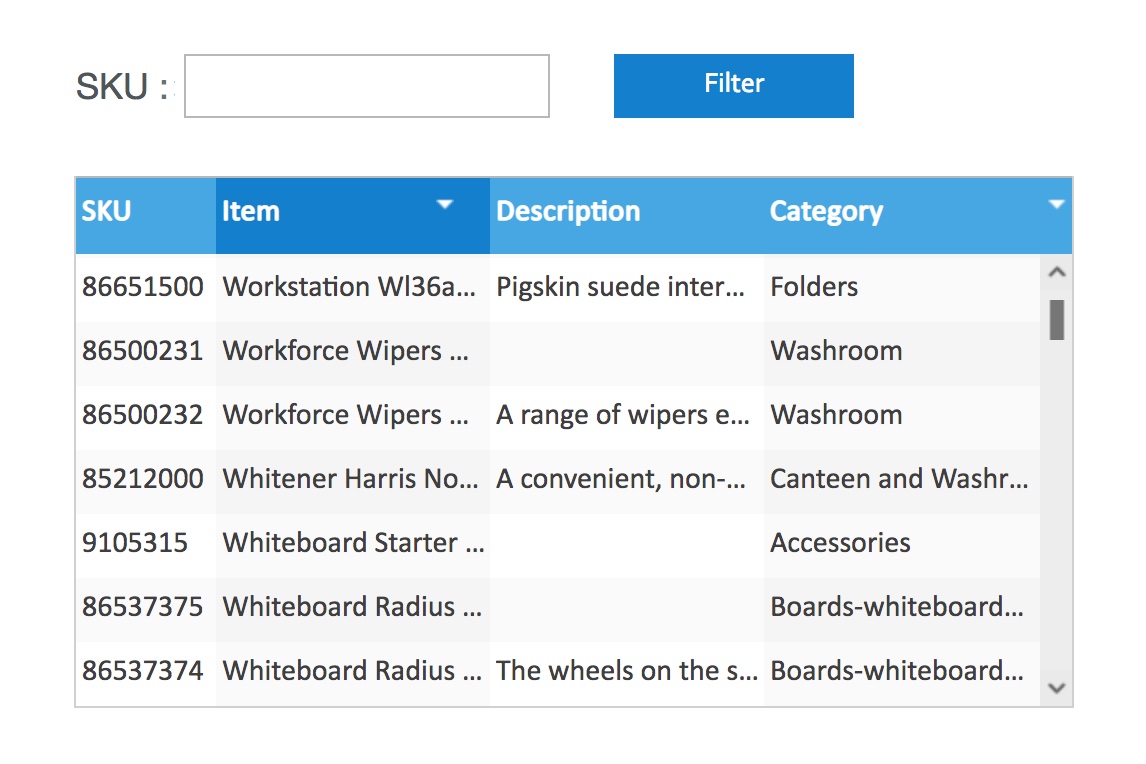Image resolution: width=1146 pixels, height=764 pixels.
Task: Select SKU cell 86500232
Action: pyautogui.click(x=145, y=415)
